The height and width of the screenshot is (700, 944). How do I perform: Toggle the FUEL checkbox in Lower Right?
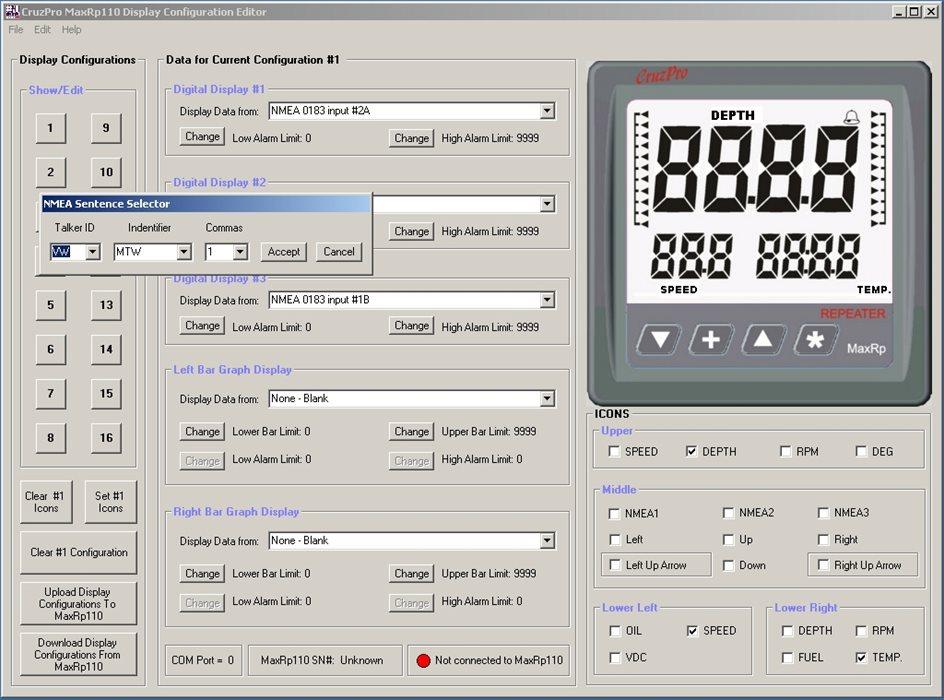pos(788,658)
